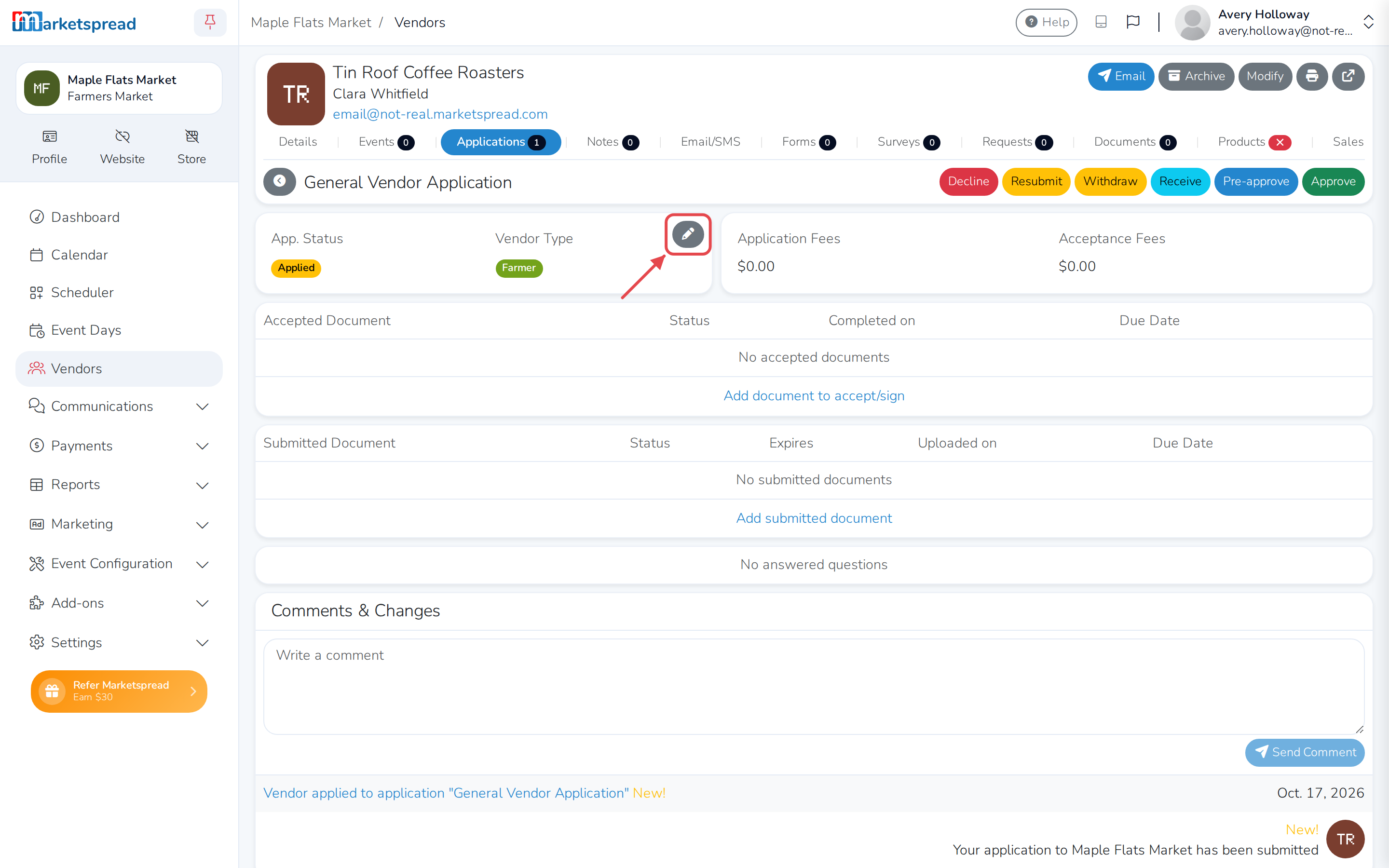The image size is (1389, 868).
Task: Open the Website shortcut icon
Action: pyautogui.click(x=122, y=147)
